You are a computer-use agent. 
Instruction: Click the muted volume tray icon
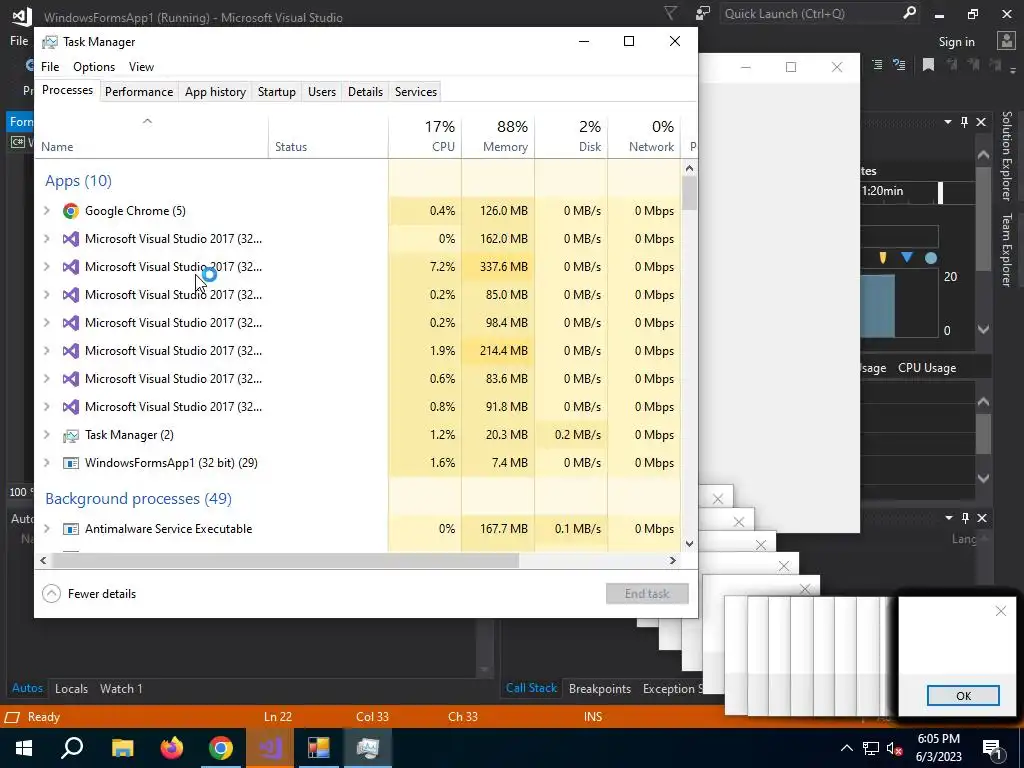pyautogui.click(x=894, y=748)
